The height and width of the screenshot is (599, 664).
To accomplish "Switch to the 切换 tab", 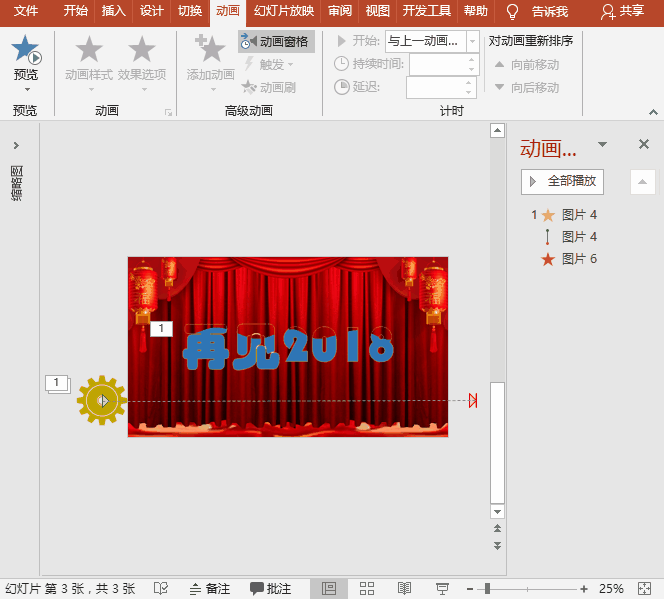I will pos(190,11).
